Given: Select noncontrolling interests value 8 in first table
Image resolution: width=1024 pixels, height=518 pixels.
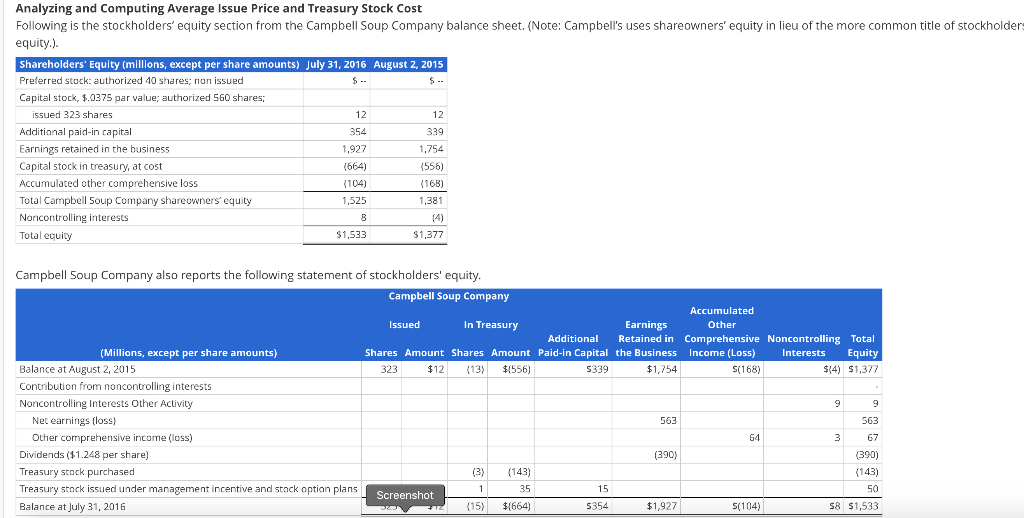Looking at the screenshot, I should (x=363, y=218).
